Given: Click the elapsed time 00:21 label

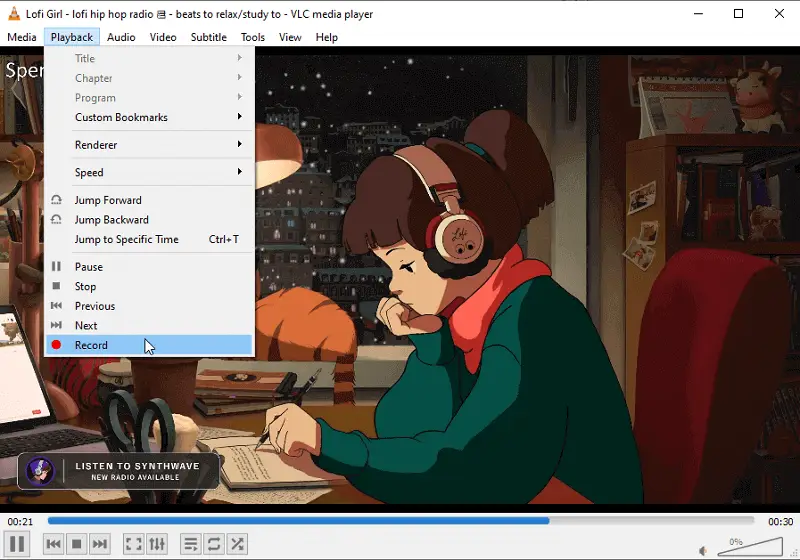Looking at the screenshot, I should [20, 522].
